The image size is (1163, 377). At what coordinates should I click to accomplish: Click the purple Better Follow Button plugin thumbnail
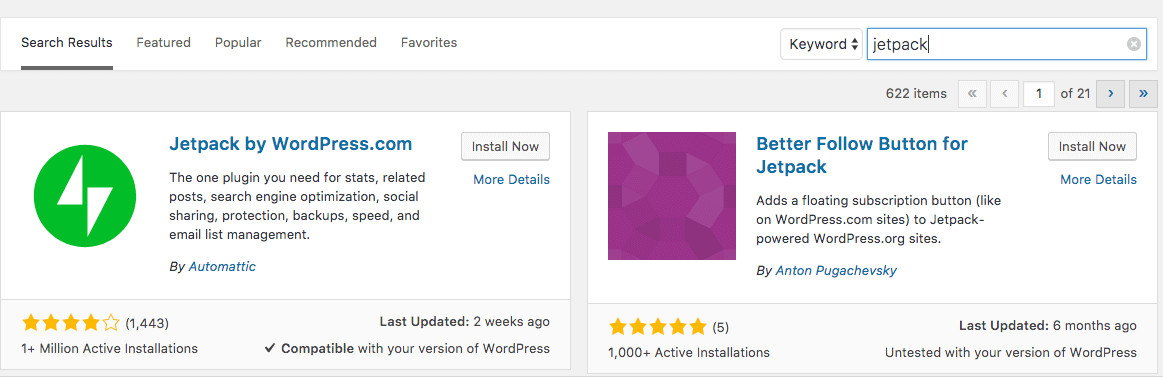[672, 196]
